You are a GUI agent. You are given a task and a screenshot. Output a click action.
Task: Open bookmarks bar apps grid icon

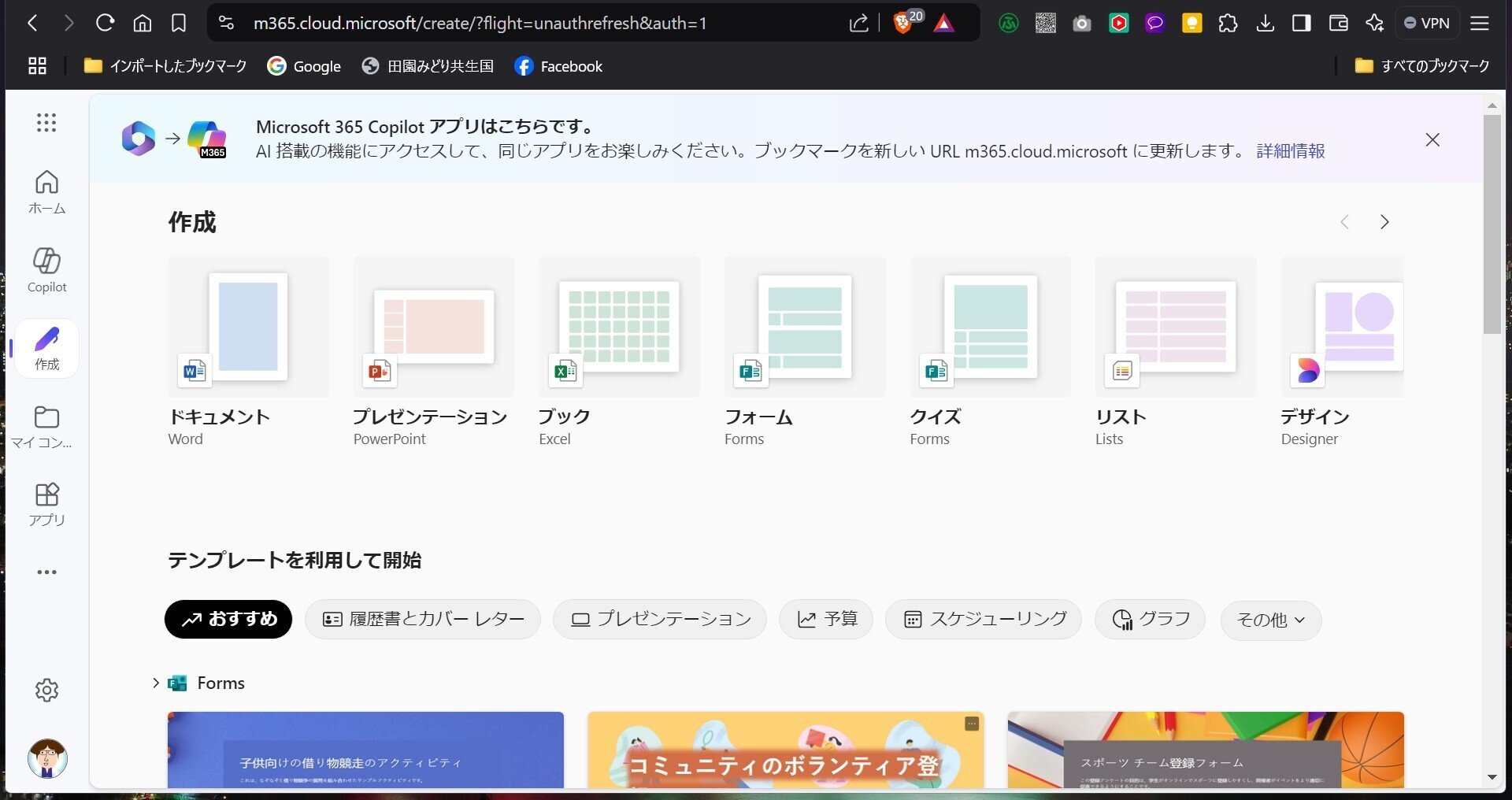pos(37,66)
